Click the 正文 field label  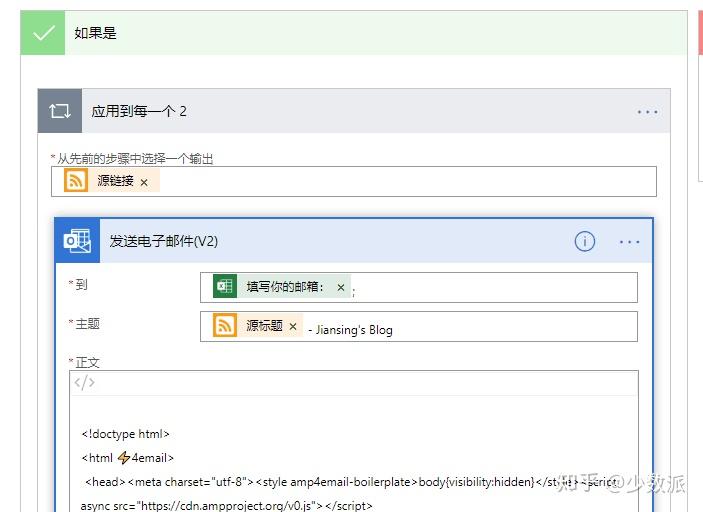click(87, 362)
